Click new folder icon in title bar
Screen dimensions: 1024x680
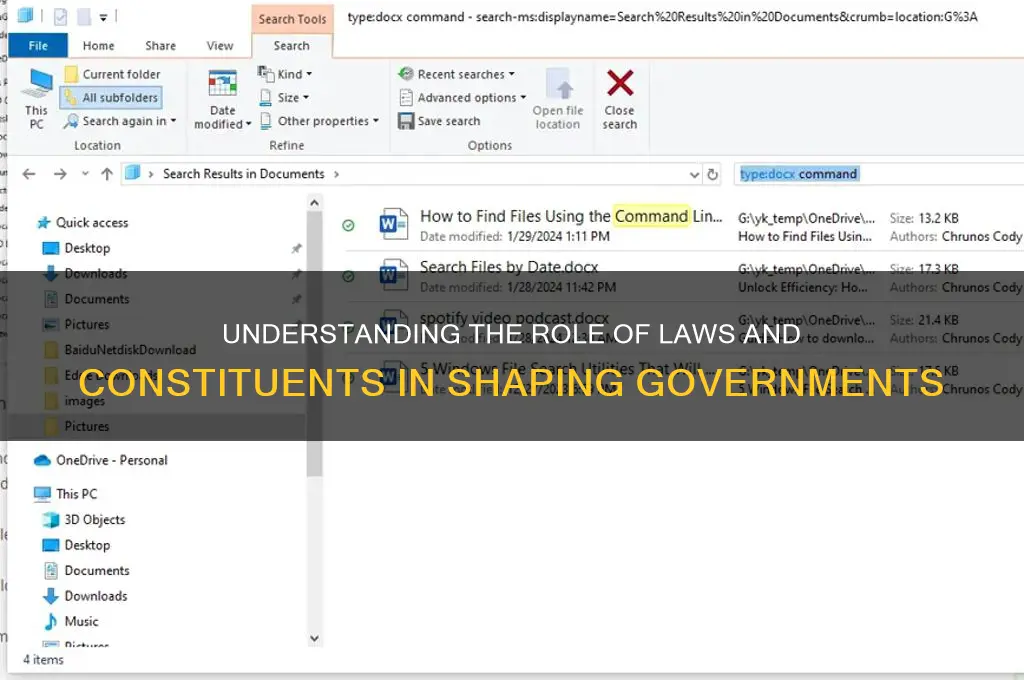(84, 16)
